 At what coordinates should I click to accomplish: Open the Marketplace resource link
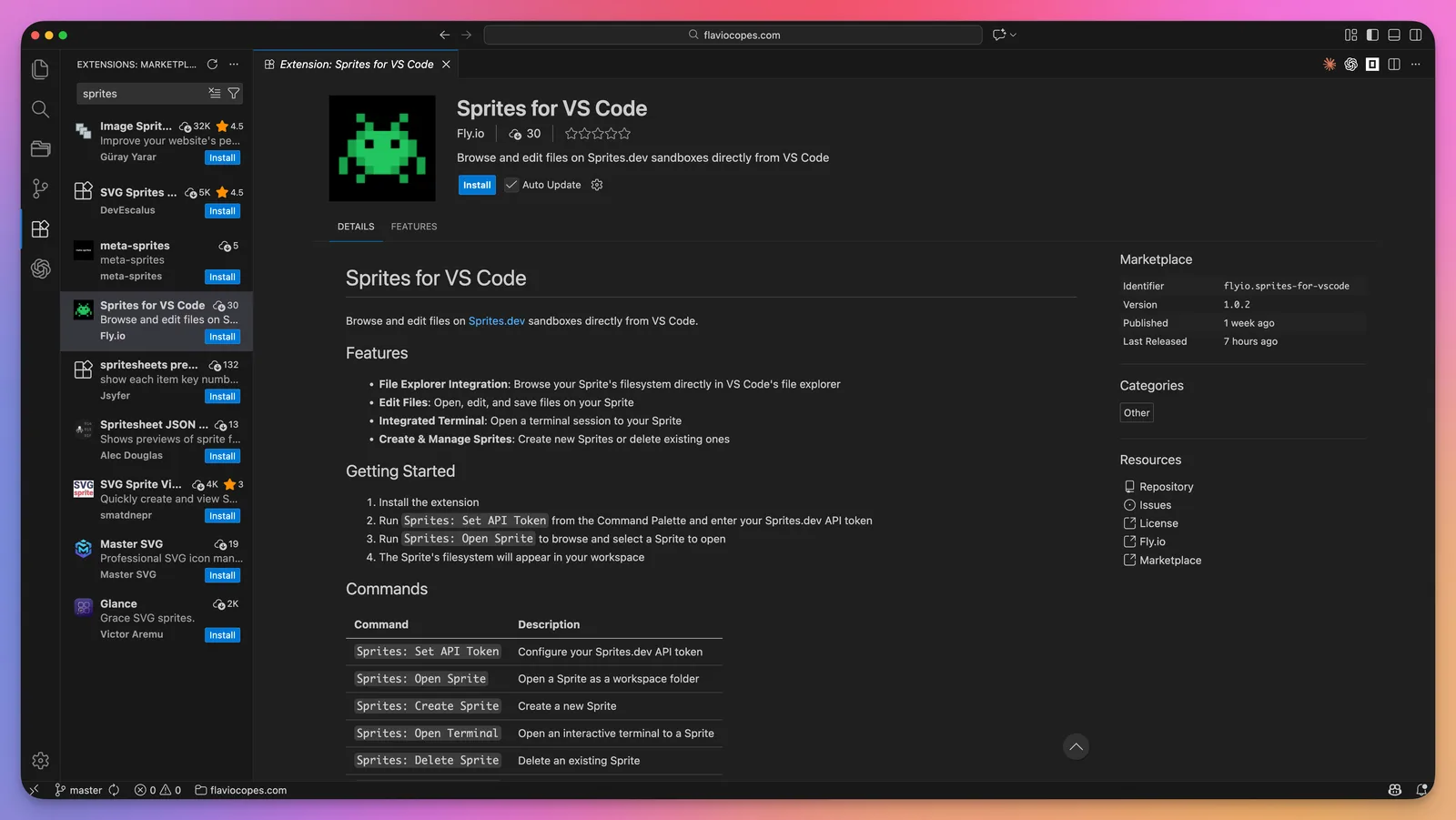point(1170,561)
